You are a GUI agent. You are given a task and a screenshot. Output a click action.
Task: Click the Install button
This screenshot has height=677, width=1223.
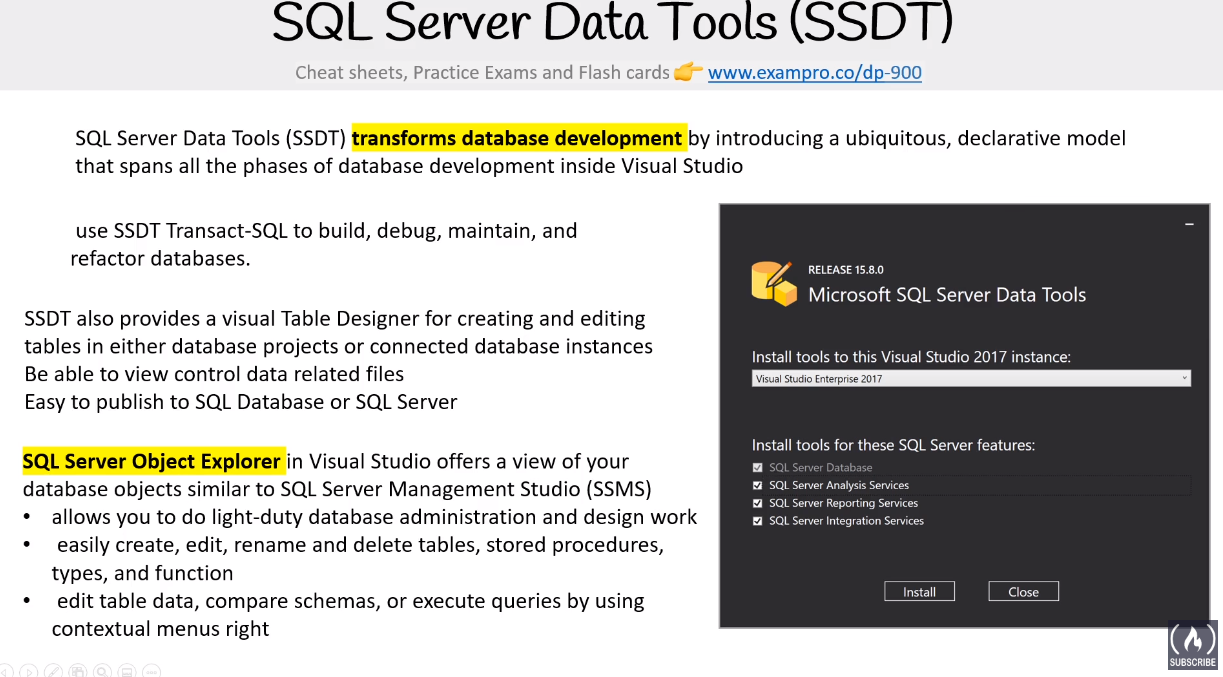[919, 592]
